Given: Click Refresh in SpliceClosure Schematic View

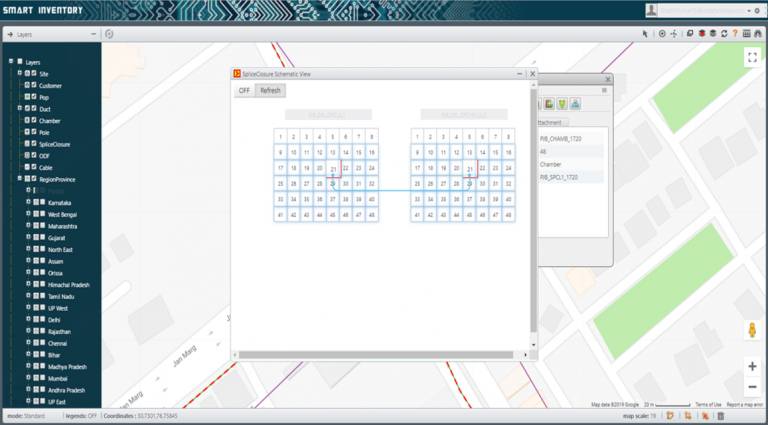Looking at the screenshot, I should click(270, 91).
